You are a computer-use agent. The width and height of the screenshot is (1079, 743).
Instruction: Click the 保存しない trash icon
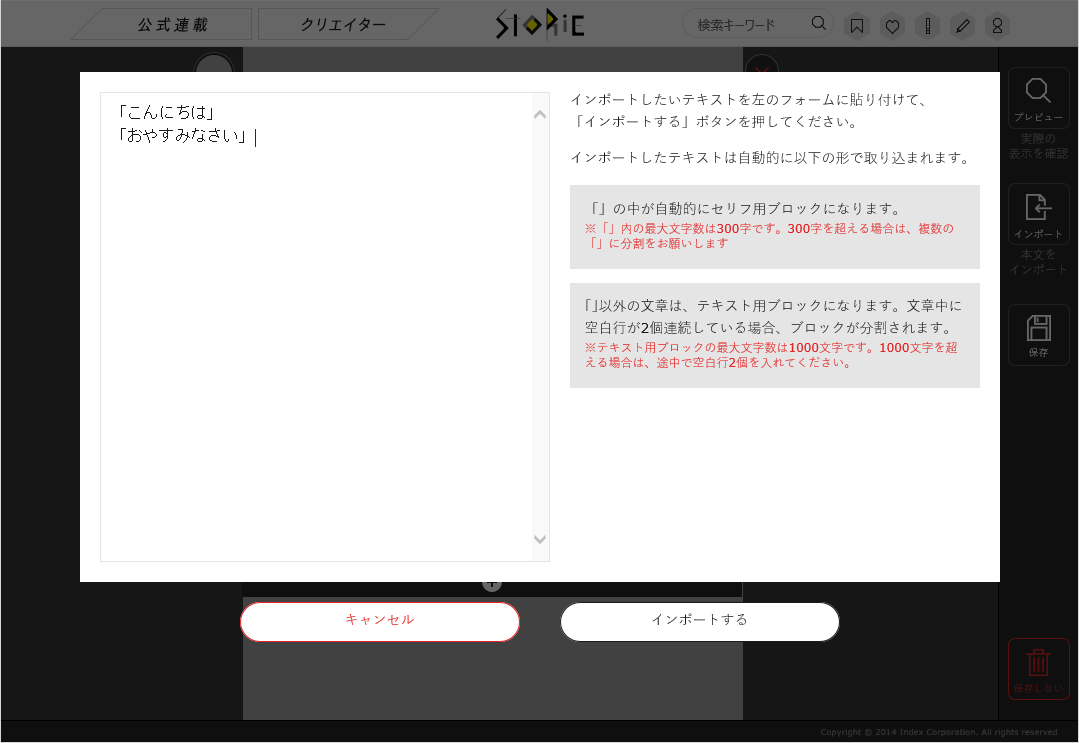pos(1038,663)
